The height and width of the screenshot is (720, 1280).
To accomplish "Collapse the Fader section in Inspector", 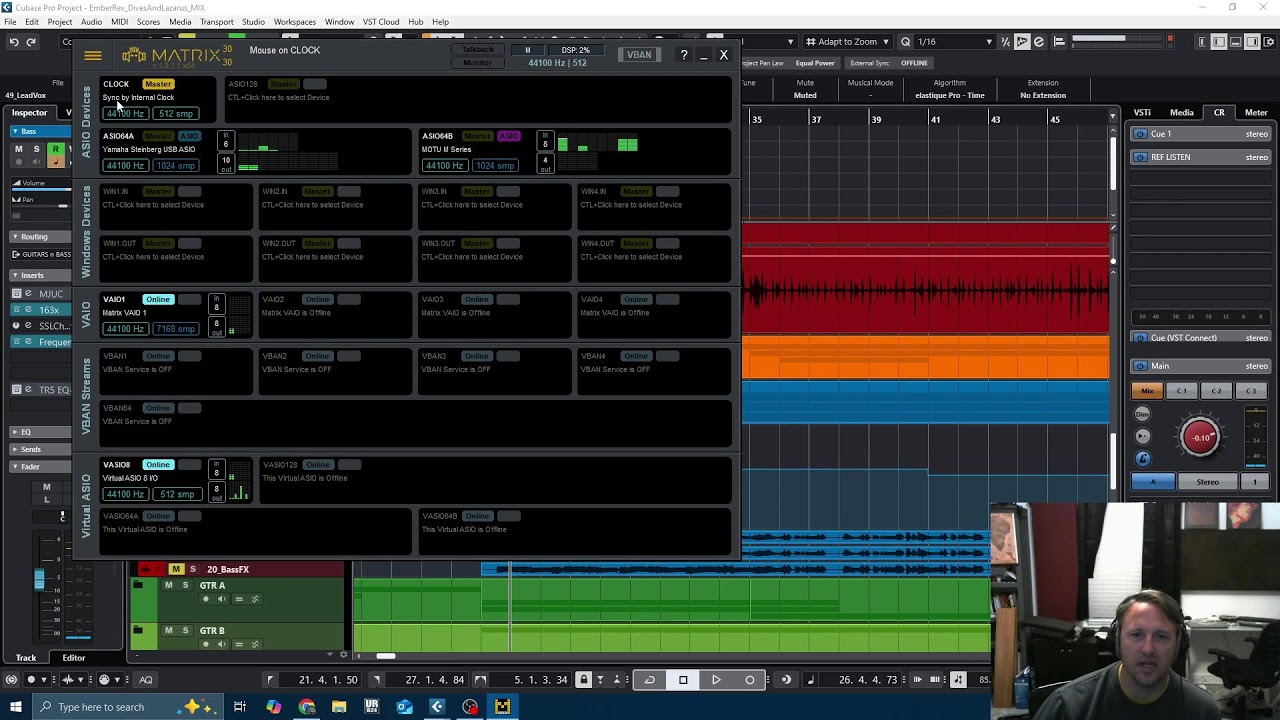I will (x=40, y=467).
